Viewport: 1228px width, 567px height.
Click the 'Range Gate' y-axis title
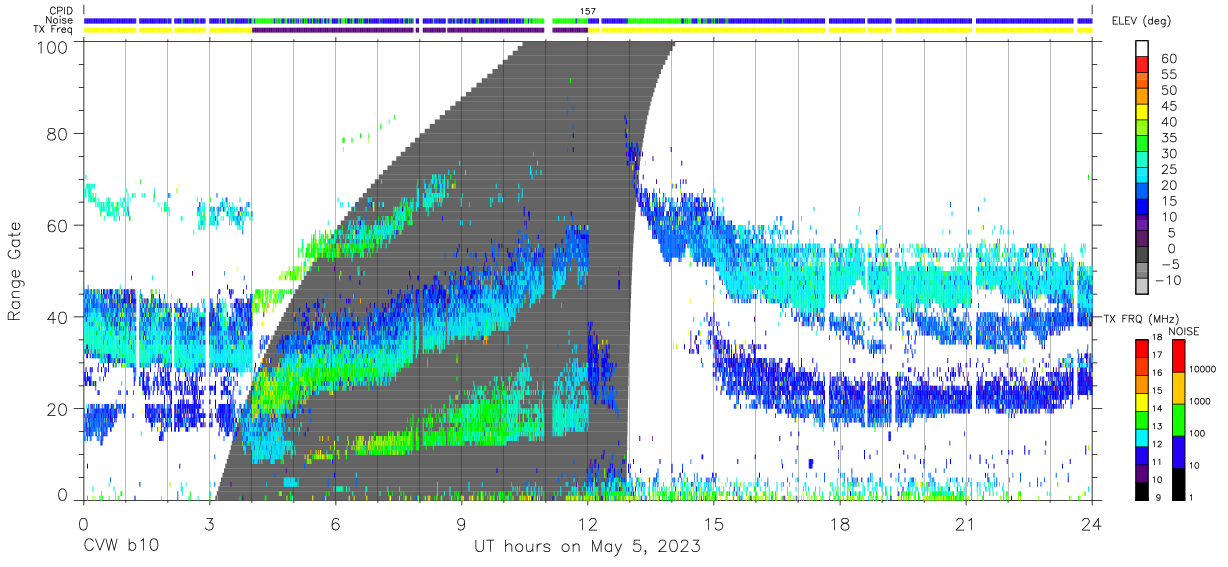tap(15, 272)
